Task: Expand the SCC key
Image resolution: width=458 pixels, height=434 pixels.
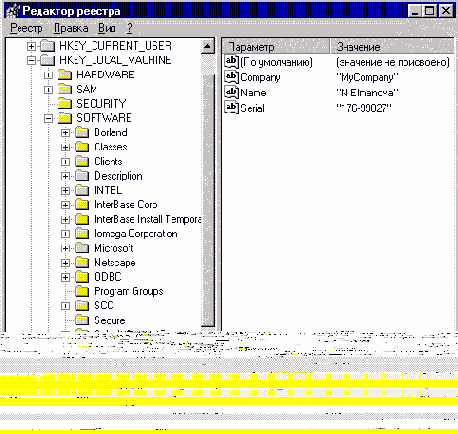Action: pos(66,306)
